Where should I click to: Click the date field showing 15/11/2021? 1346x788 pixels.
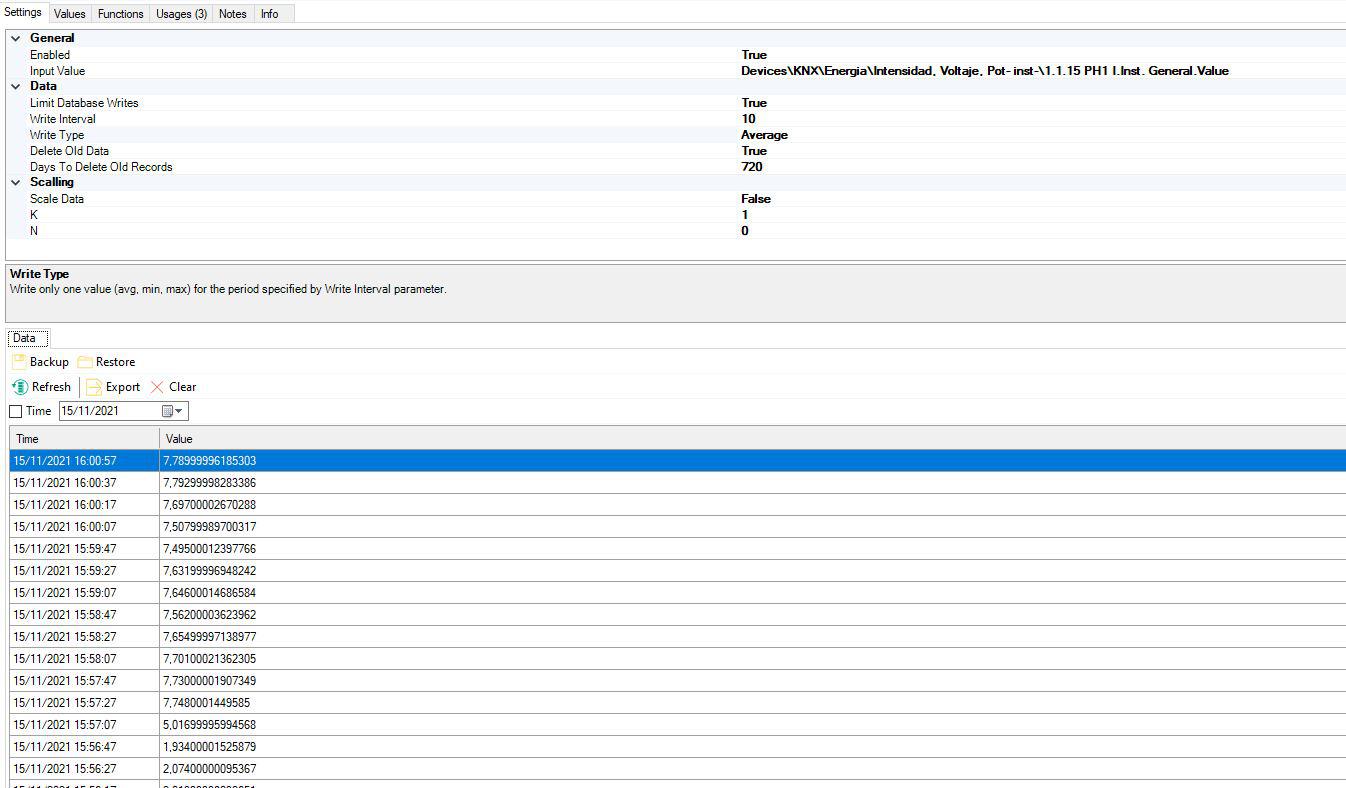pyautogui.click(x=105, y=411)
